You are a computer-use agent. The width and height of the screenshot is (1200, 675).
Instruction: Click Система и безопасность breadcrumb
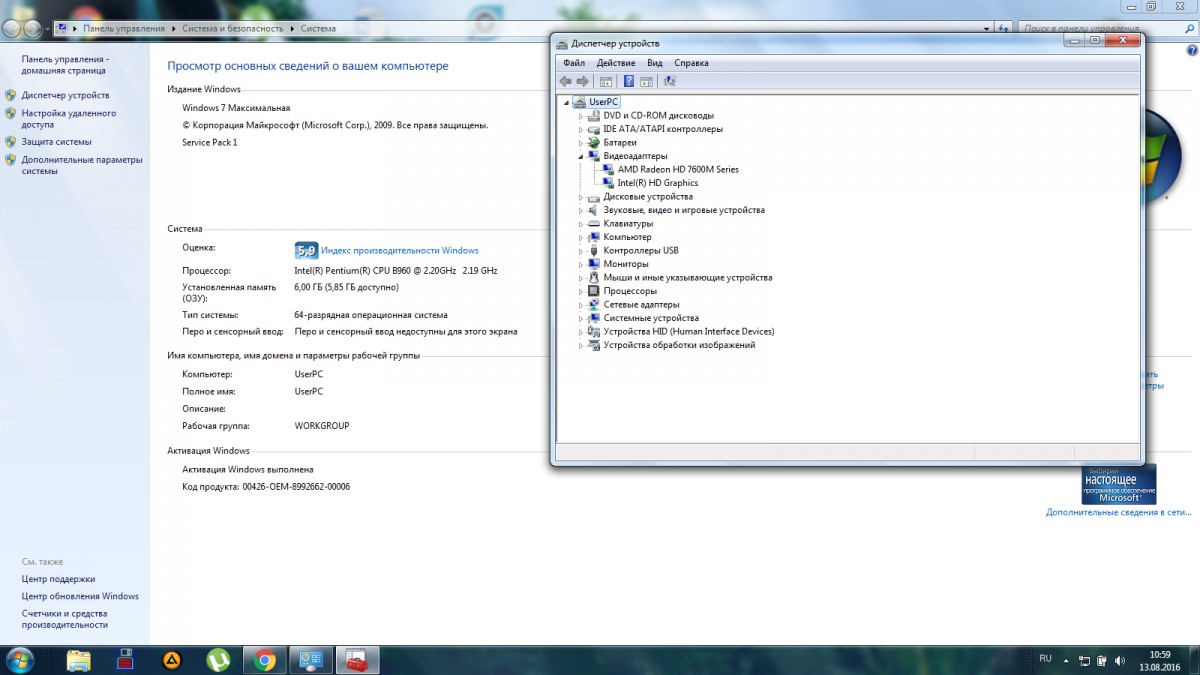point(233,29)
